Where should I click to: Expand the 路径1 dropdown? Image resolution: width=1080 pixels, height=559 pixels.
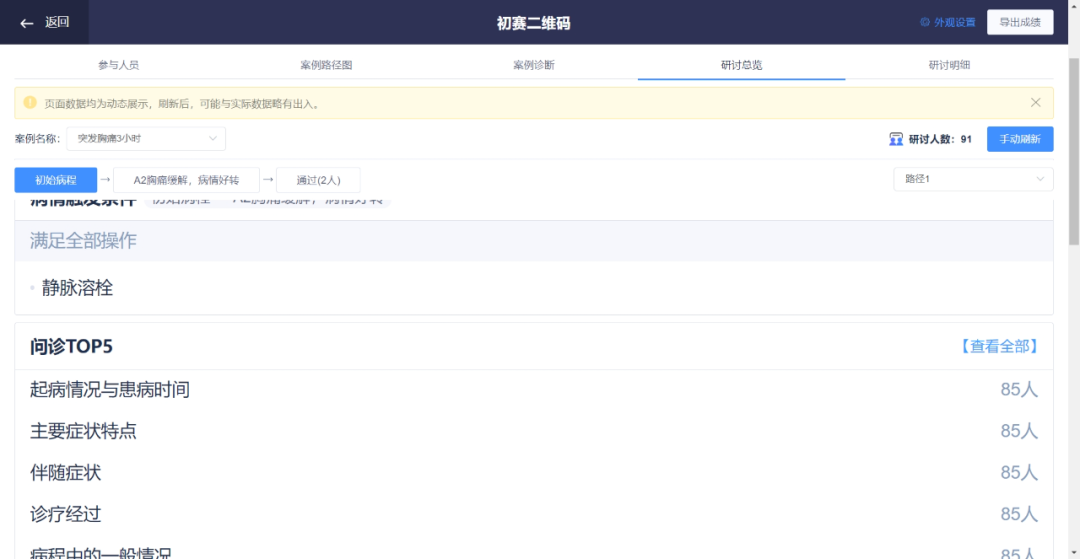click(973, 179)
